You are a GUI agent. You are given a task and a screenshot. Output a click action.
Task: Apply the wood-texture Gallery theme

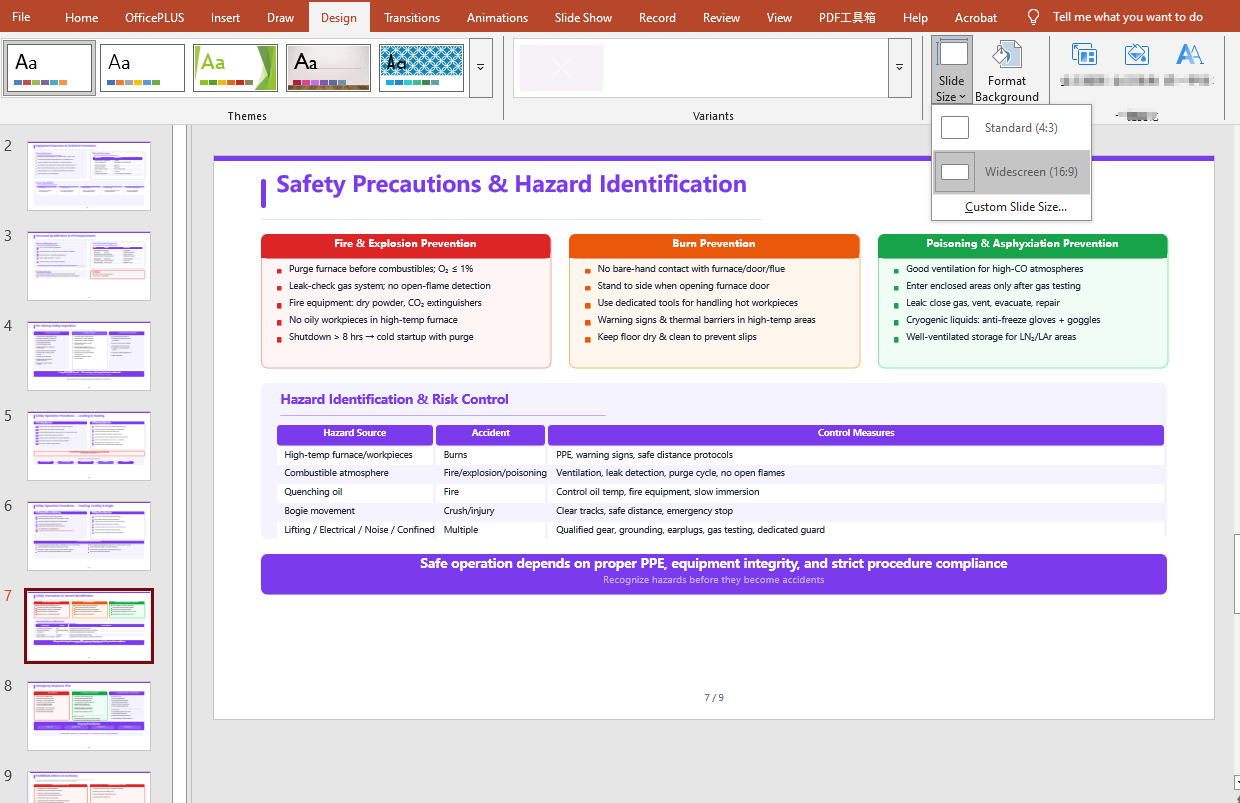tap(328, 68)
